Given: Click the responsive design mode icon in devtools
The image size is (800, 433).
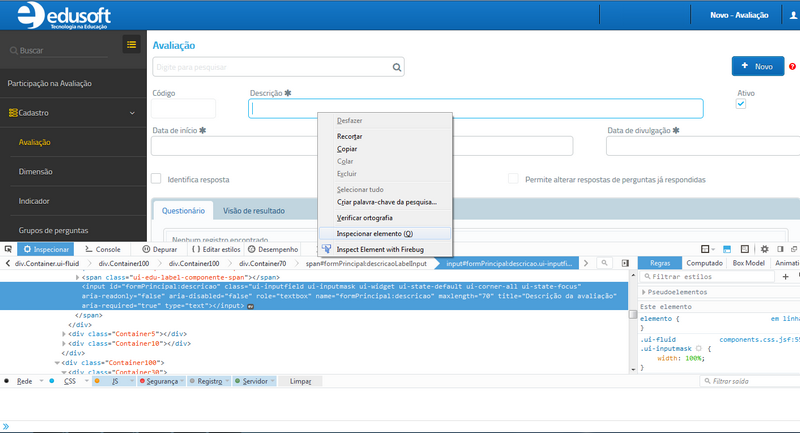Looking at the screenshot, I should coord(745,249).
